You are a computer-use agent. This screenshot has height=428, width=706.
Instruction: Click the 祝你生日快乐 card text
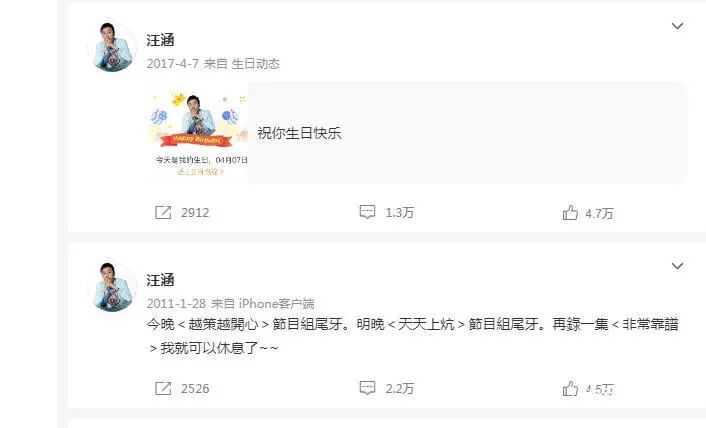[299, 133]
